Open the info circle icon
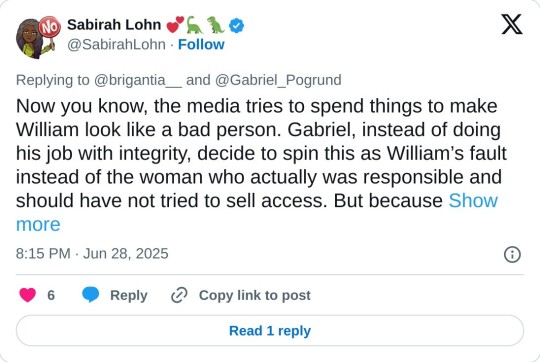This screenshot has width=540, height=362. (512, 255)
